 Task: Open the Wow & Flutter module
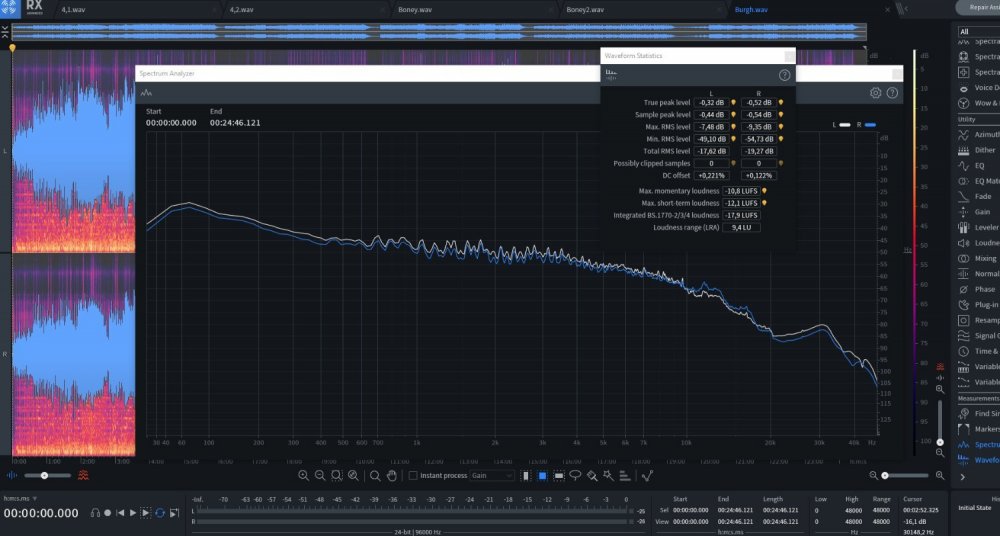coord(978,103)
